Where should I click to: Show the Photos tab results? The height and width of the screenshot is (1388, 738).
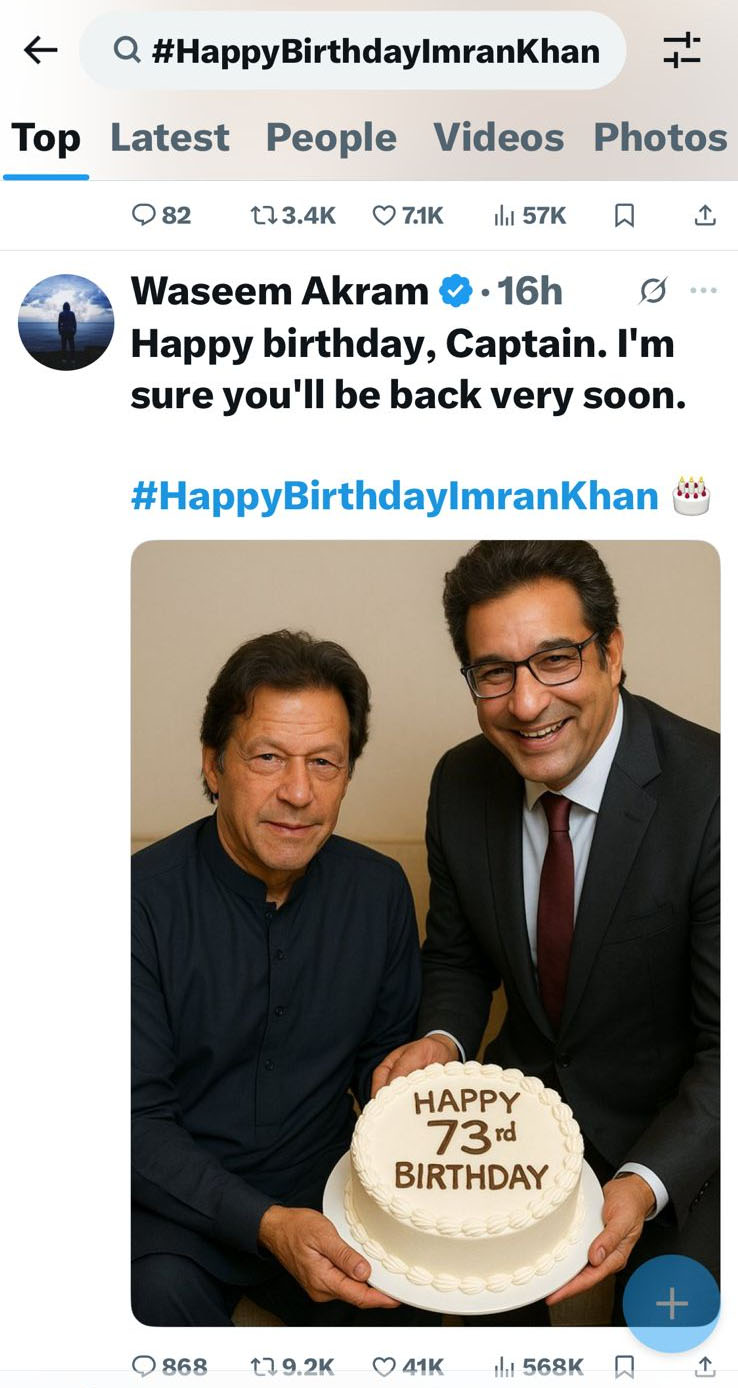(660, 138)
